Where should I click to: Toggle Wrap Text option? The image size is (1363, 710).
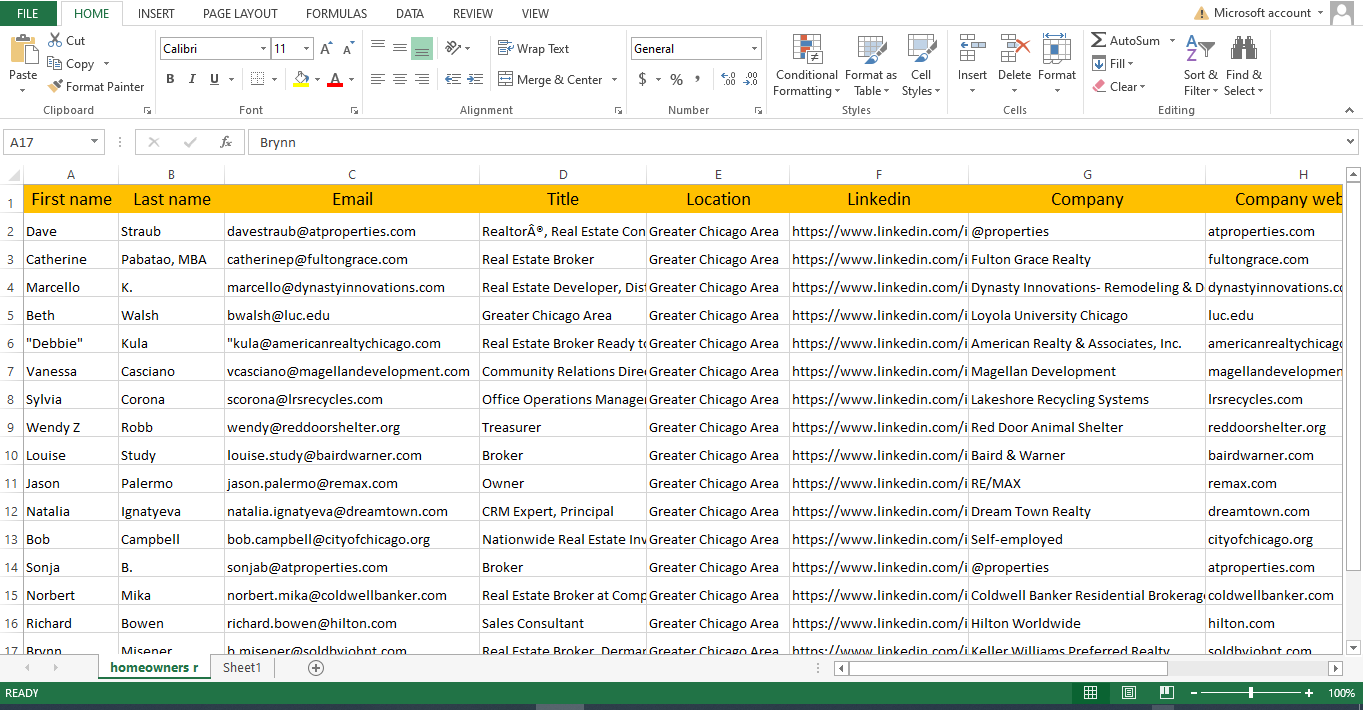click(534, 49)
